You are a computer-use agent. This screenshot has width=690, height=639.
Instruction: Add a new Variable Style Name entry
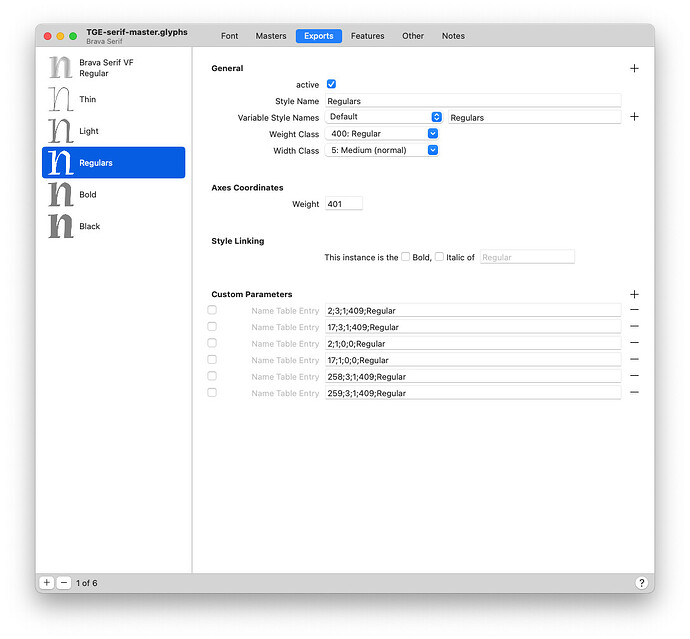pos(634,117)
